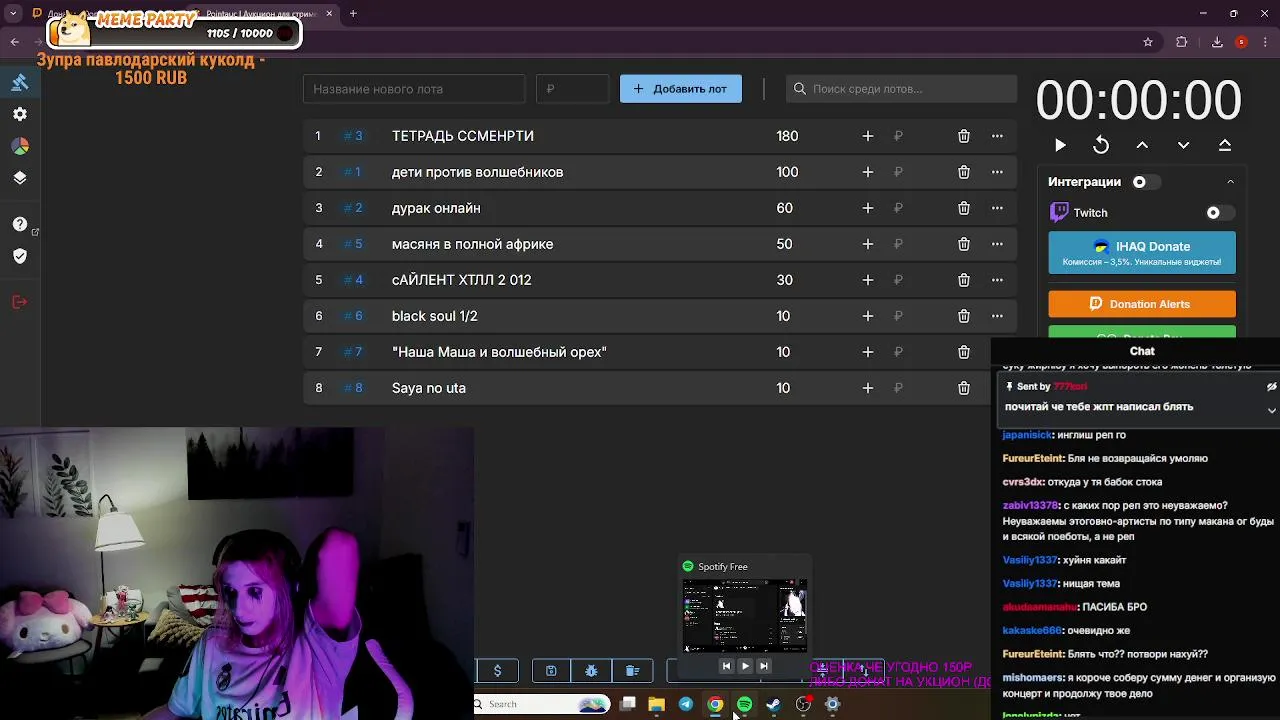Image resolution: width=1280 pixels, height=720 pixels.
Task: Delete the ТЕТРАДЬ ССМЕНРТИ lot
Action: click(964, 136)
